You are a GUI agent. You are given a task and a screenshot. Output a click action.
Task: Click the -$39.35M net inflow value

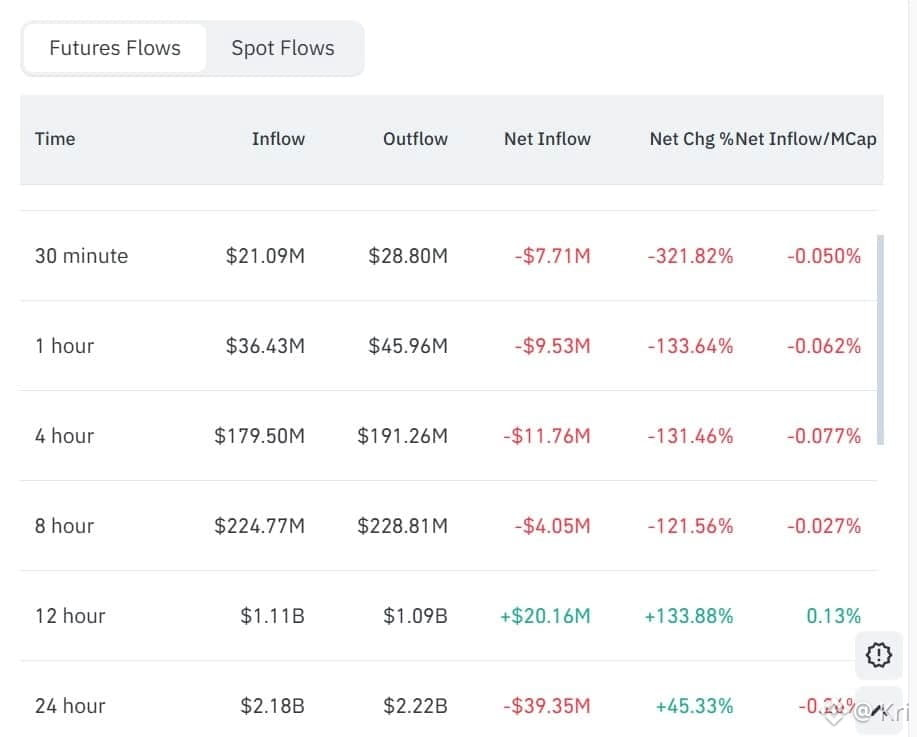coord(546,706)
